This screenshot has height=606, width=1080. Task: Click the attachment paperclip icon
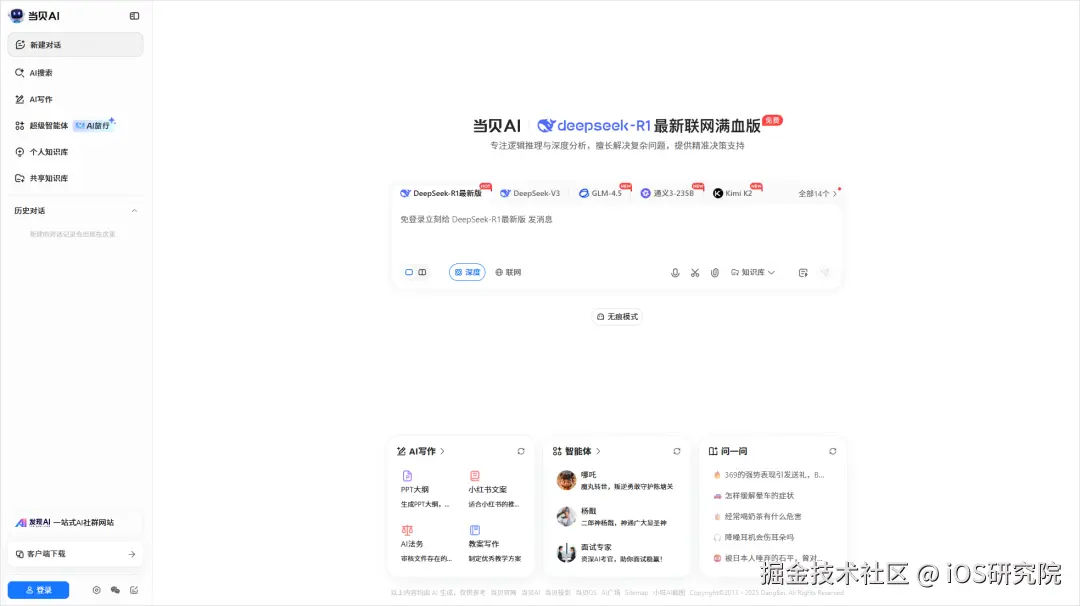pos(716,271)
